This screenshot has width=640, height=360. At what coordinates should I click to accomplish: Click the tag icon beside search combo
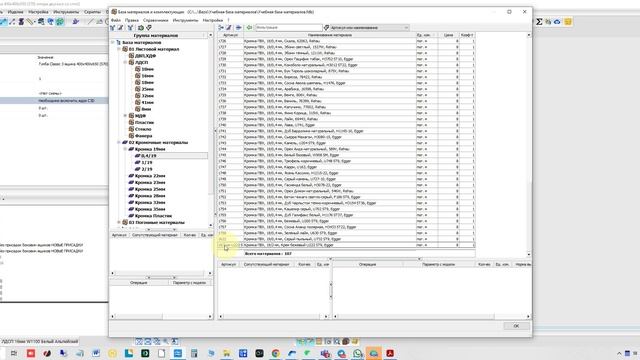pos(326,28)
